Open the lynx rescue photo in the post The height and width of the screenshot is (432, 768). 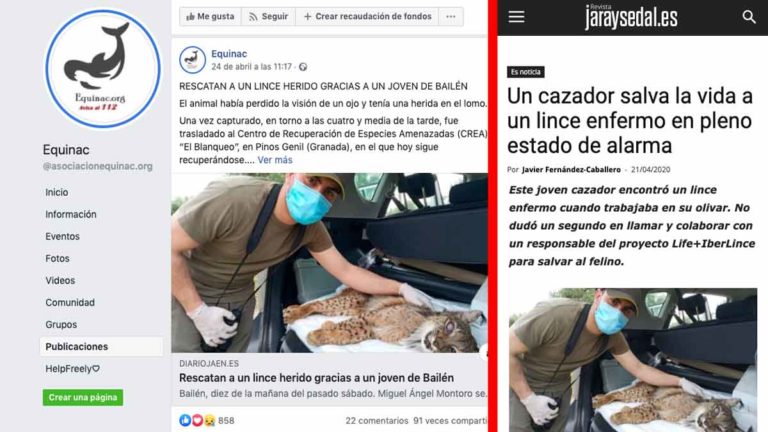(329, 263)
